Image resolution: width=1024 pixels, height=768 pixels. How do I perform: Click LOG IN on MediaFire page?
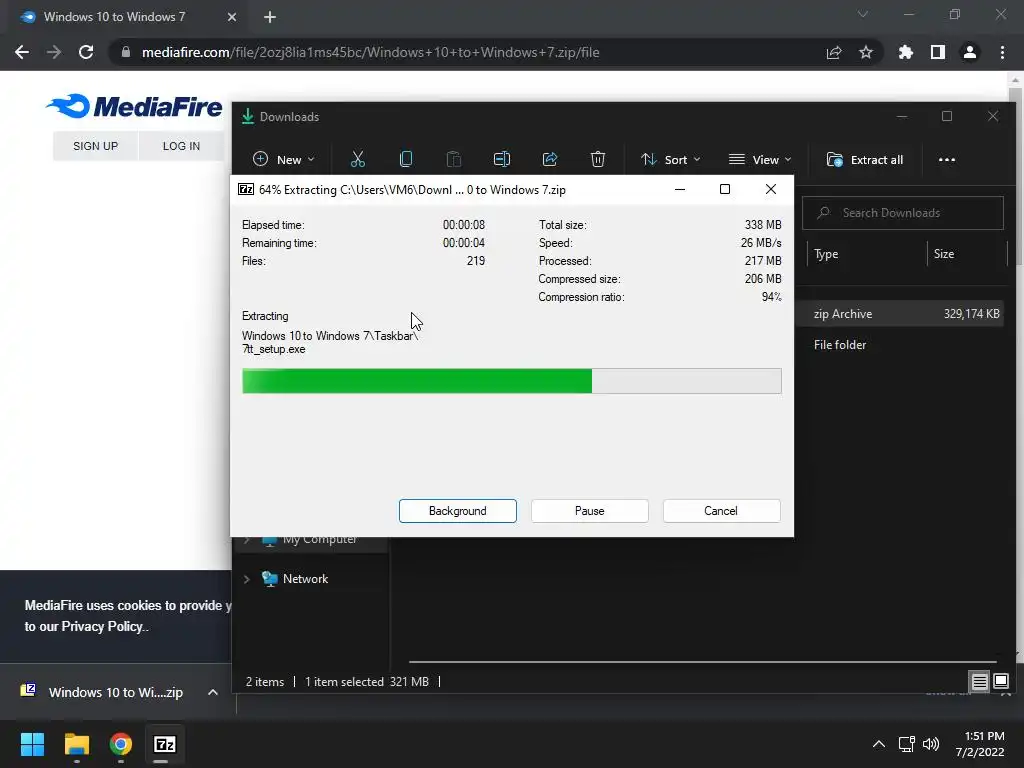181,146
